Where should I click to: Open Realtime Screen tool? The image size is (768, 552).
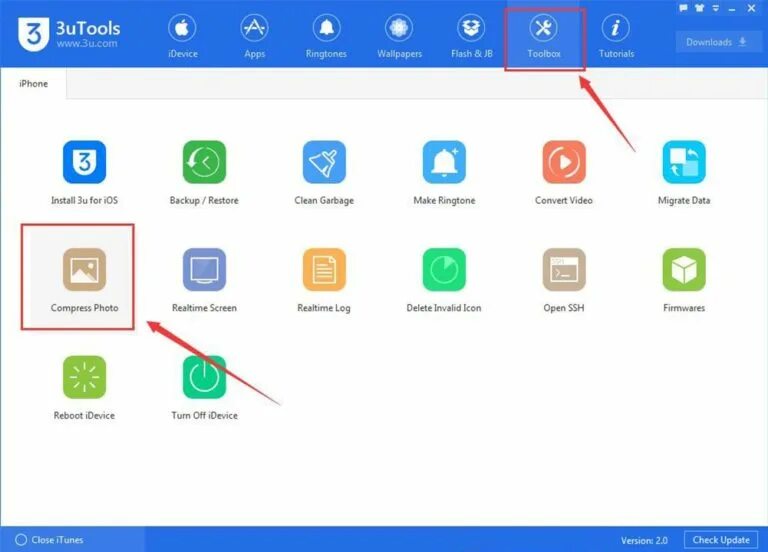204,280
